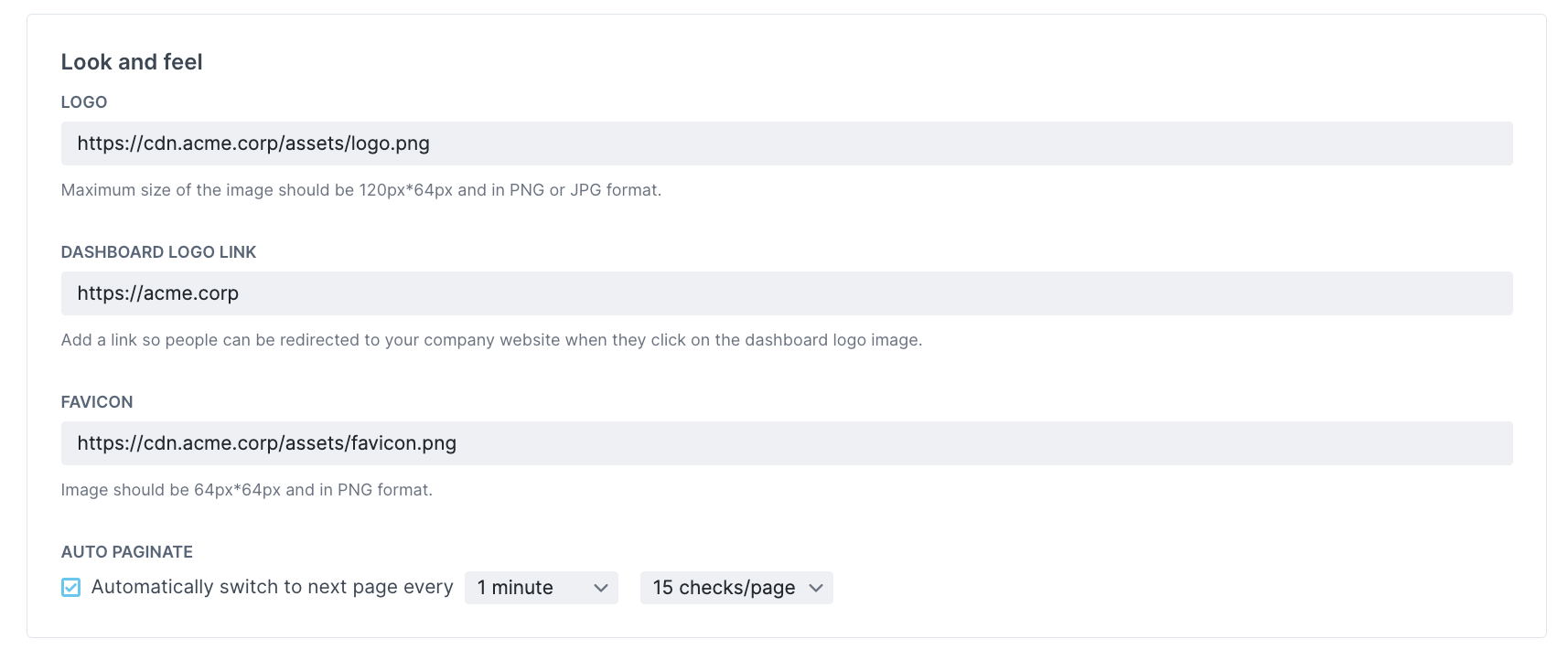Click the 'Look and feel' heading
Screen dimensions: 1568x660
pos(132,62)
